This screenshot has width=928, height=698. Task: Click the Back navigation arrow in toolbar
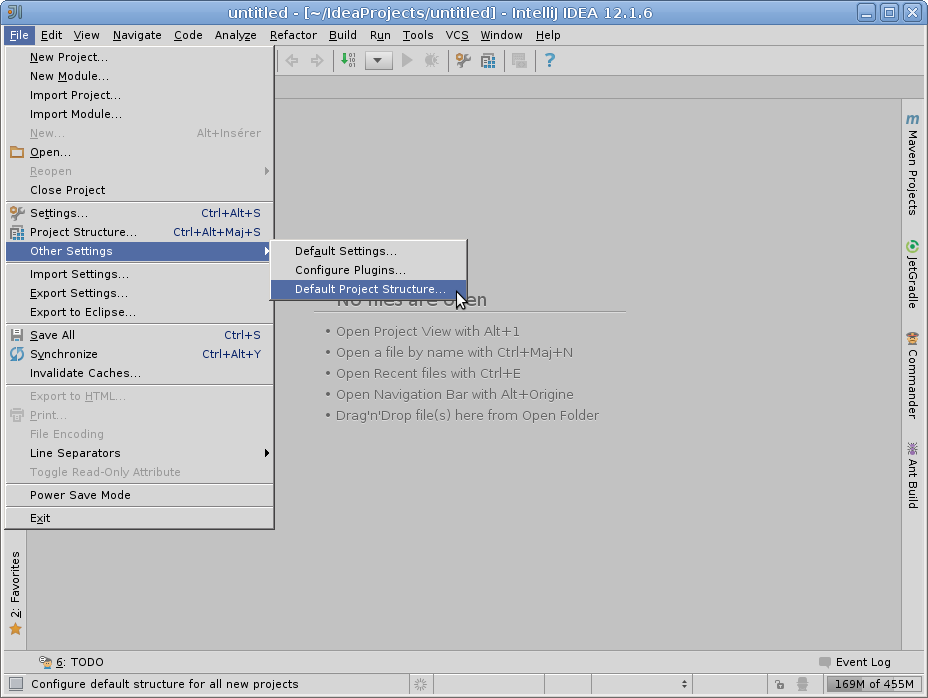[x=292, y=60]
